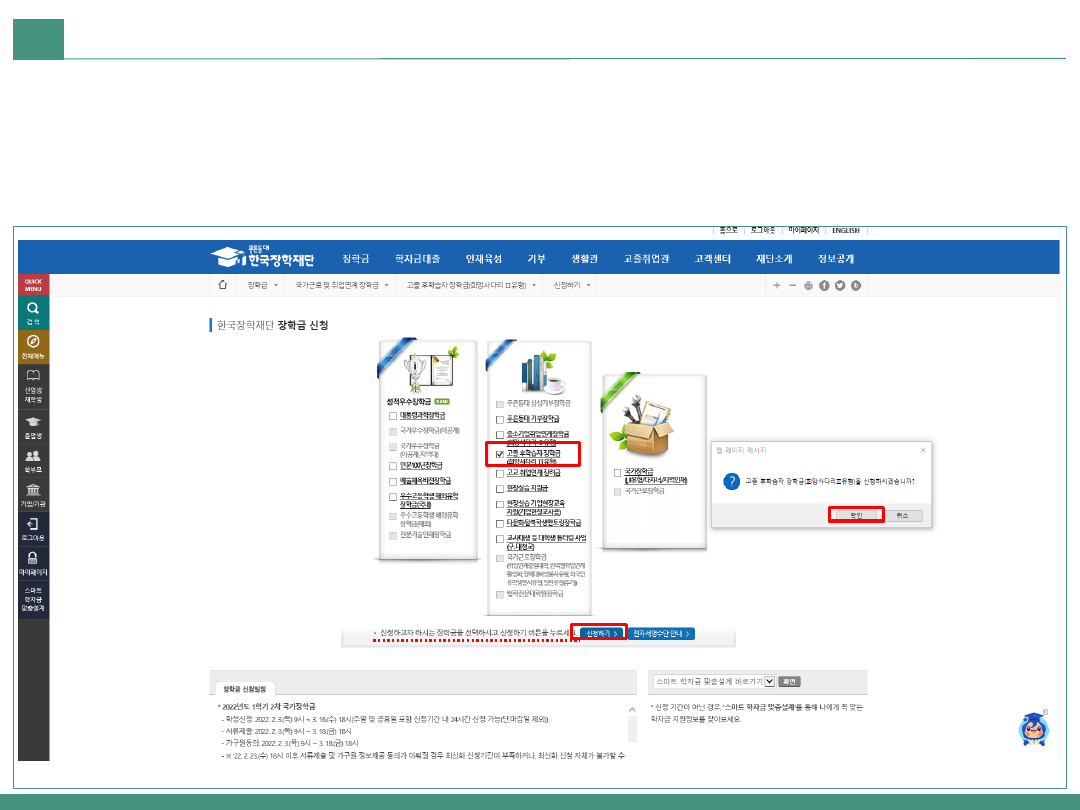Open 스마트 학자금 맞춤설계 바로가기 dropdown

(769, 681)
